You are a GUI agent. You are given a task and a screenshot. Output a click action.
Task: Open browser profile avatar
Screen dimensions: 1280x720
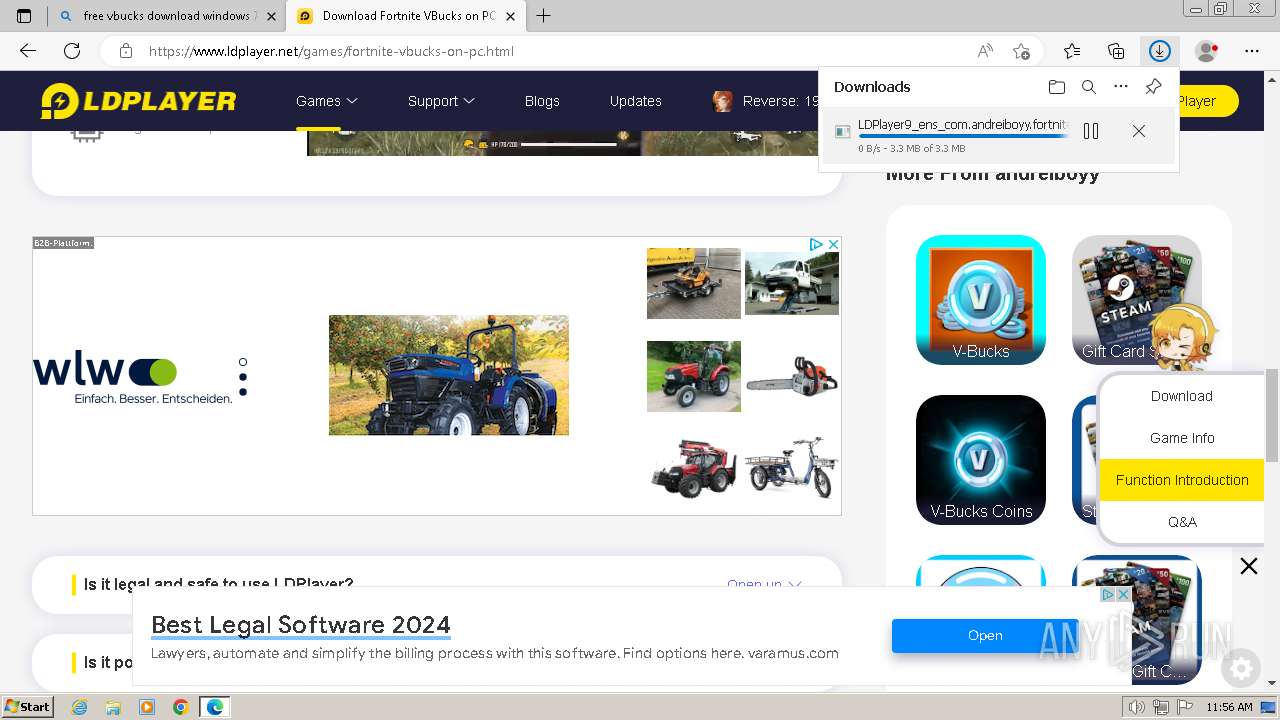pyautogui.click(x=1206, y=51)
